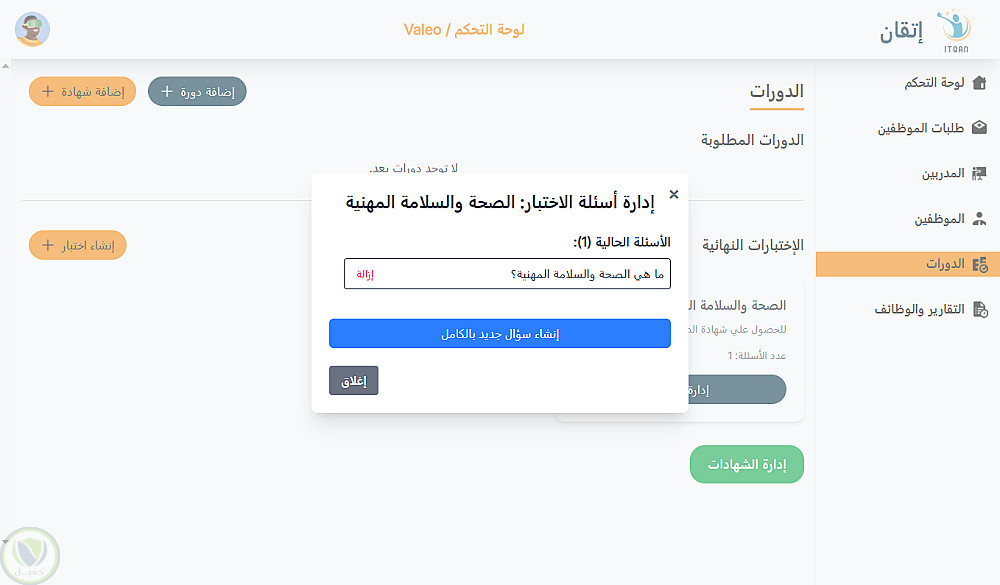
Task: Click the employee requests envelope icon
Action: click(x=979, y=128)
